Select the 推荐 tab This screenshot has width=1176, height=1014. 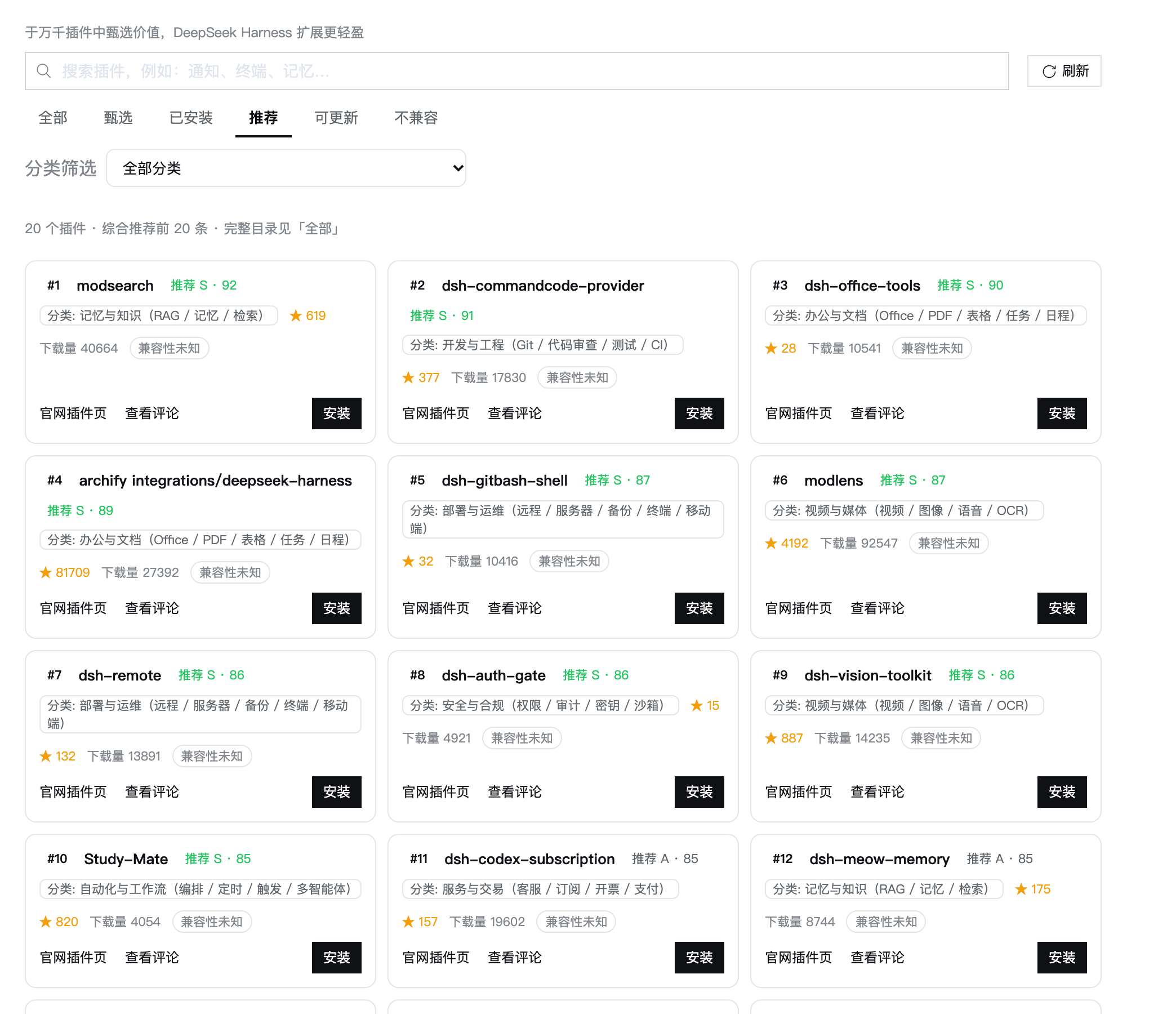pos(264,118)
